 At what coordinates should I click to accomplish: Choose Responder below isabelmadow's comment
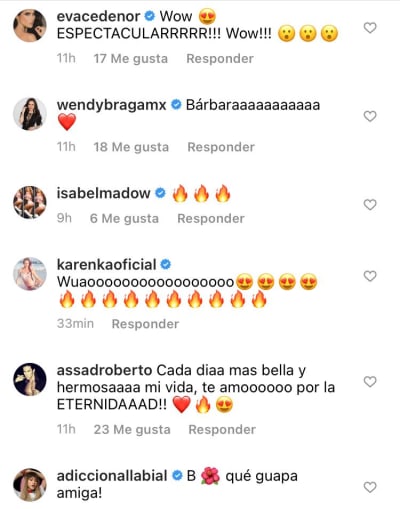[x=211, y=219]
